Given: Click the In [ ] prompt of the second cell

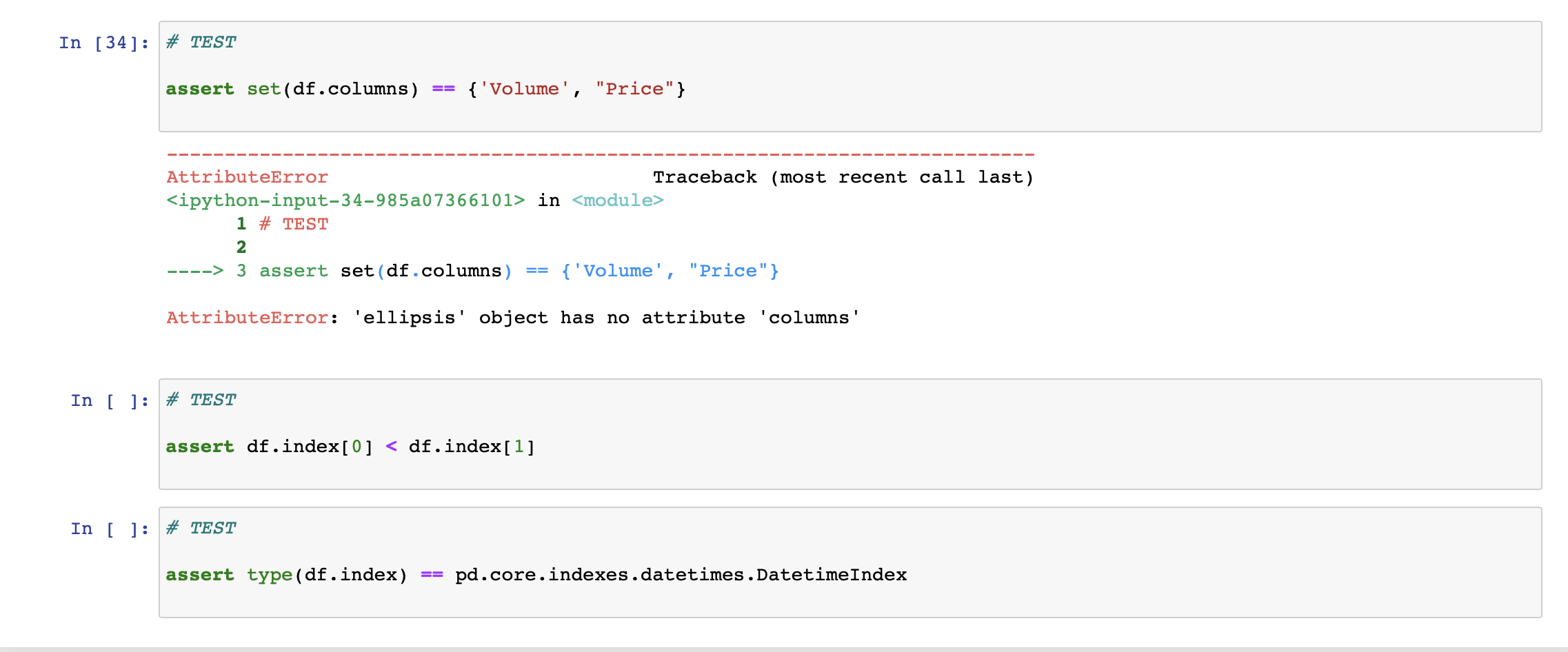Looking at the screenshot, I should click(109, 400).
